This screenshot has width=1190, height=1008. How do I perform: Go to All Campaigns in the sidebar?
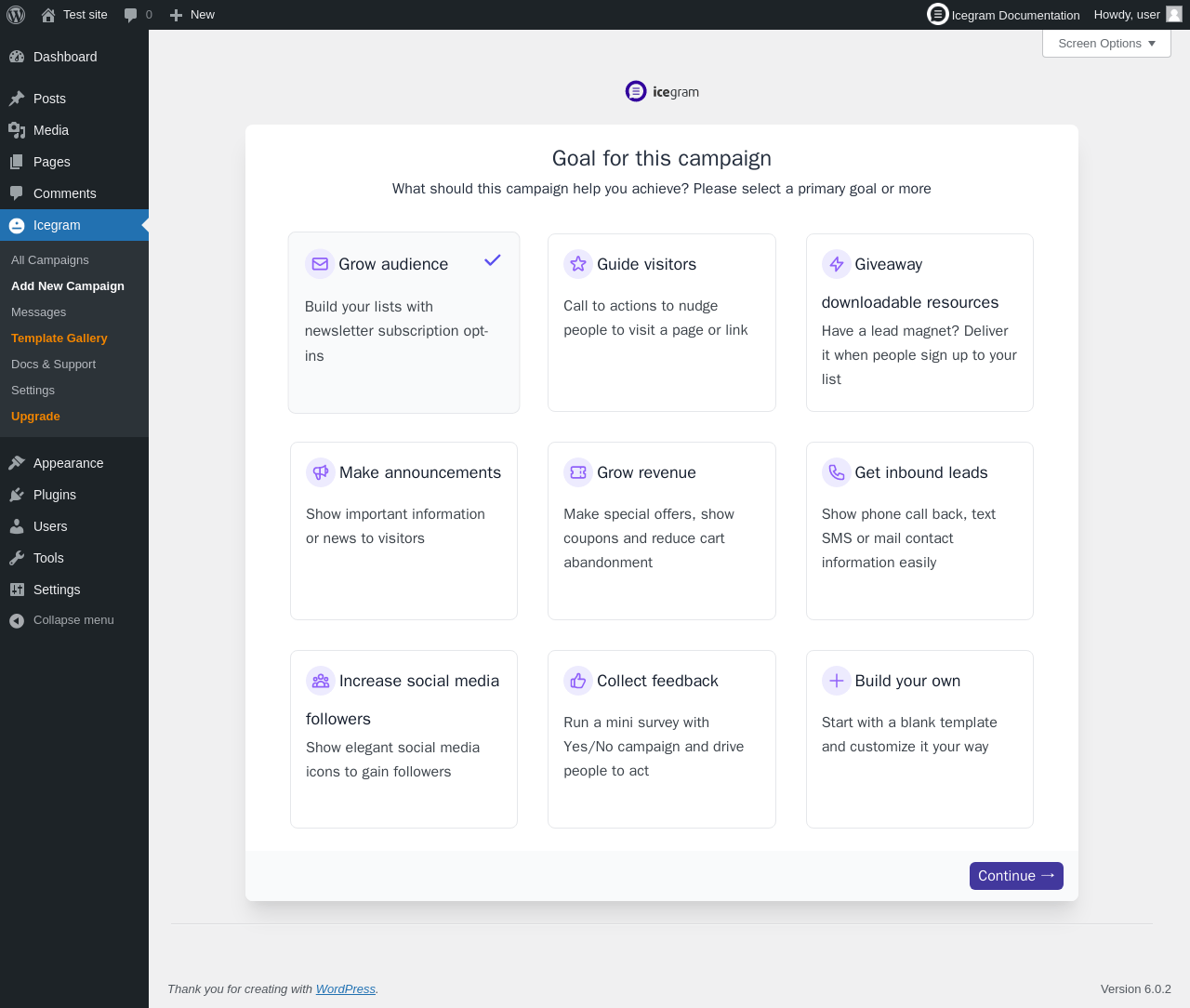[x=50, y=260]
